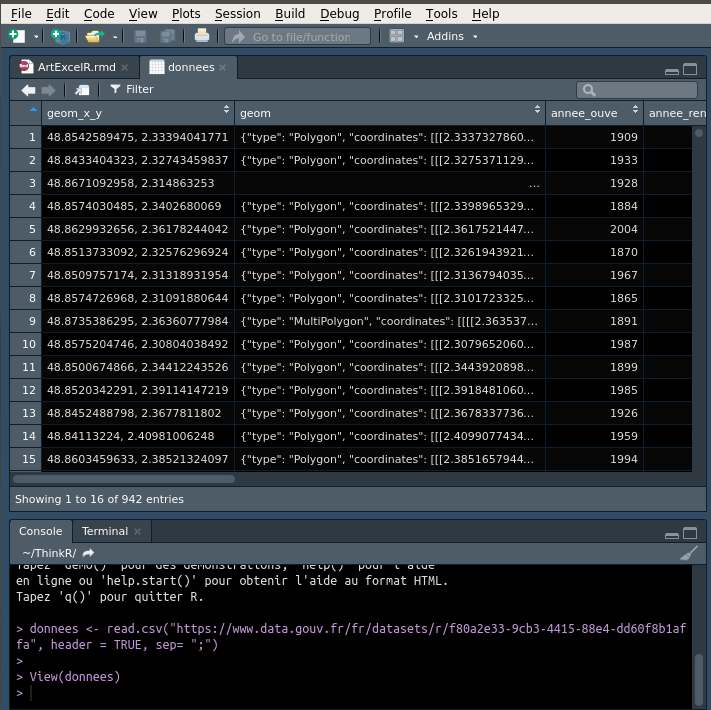Click the Save all documents icon
This screenshot has width=711, height=710.
click(x=167, y=36)
